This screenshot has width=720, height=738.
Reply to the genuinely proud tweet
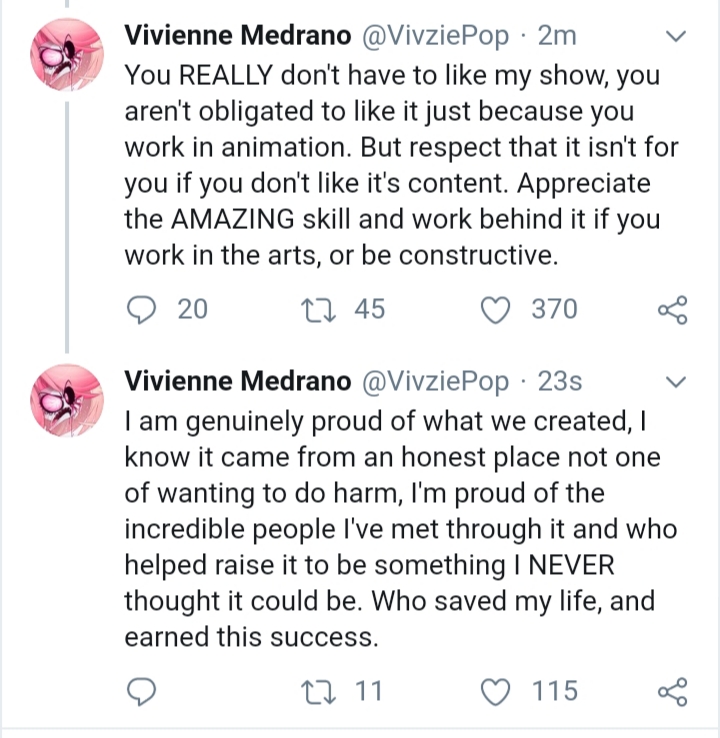click(x=141, y=691)
